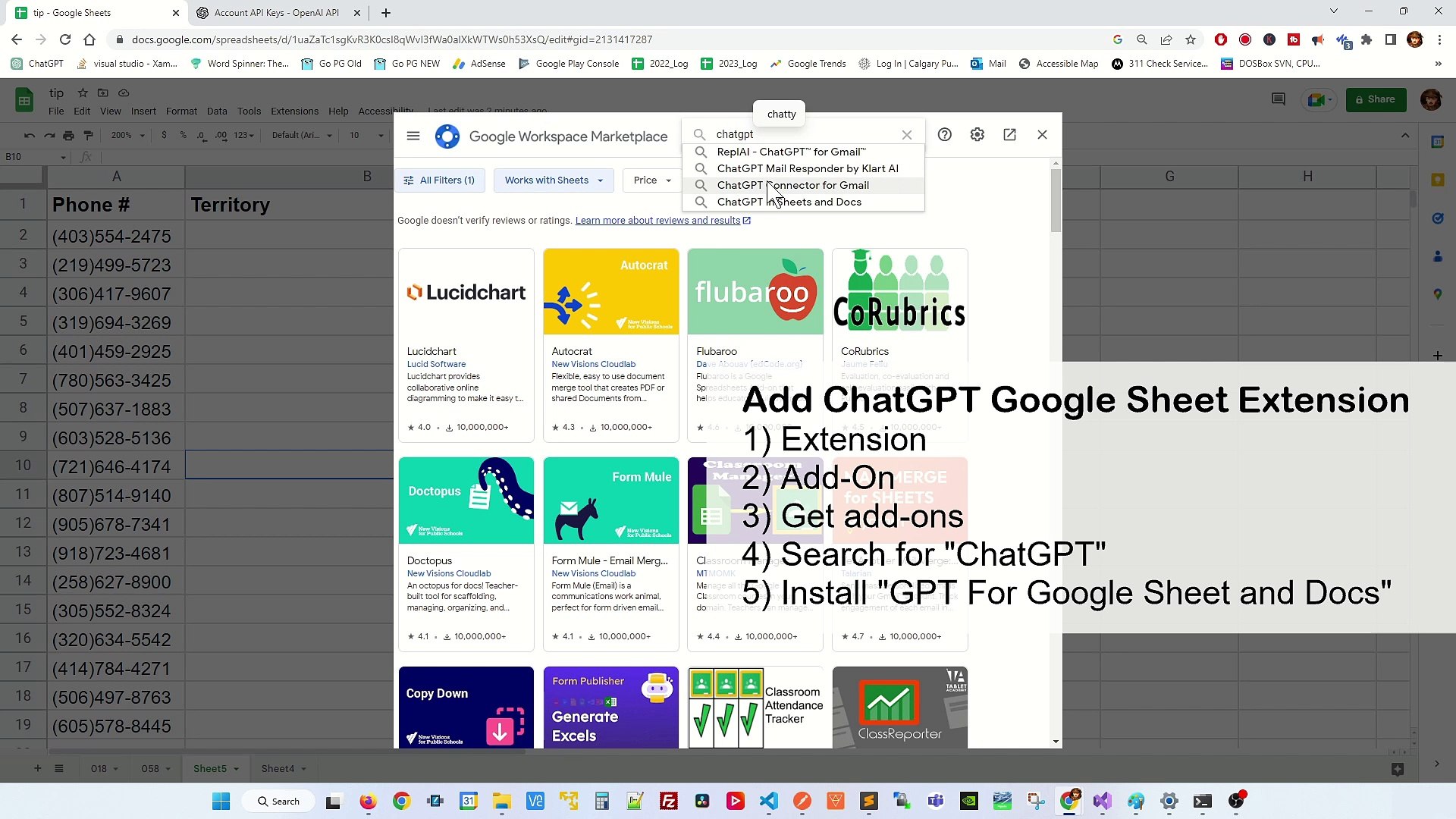This screenshot has width=1456, height=819.
Task: Select the Paint format tool
Action: (88, 136)
